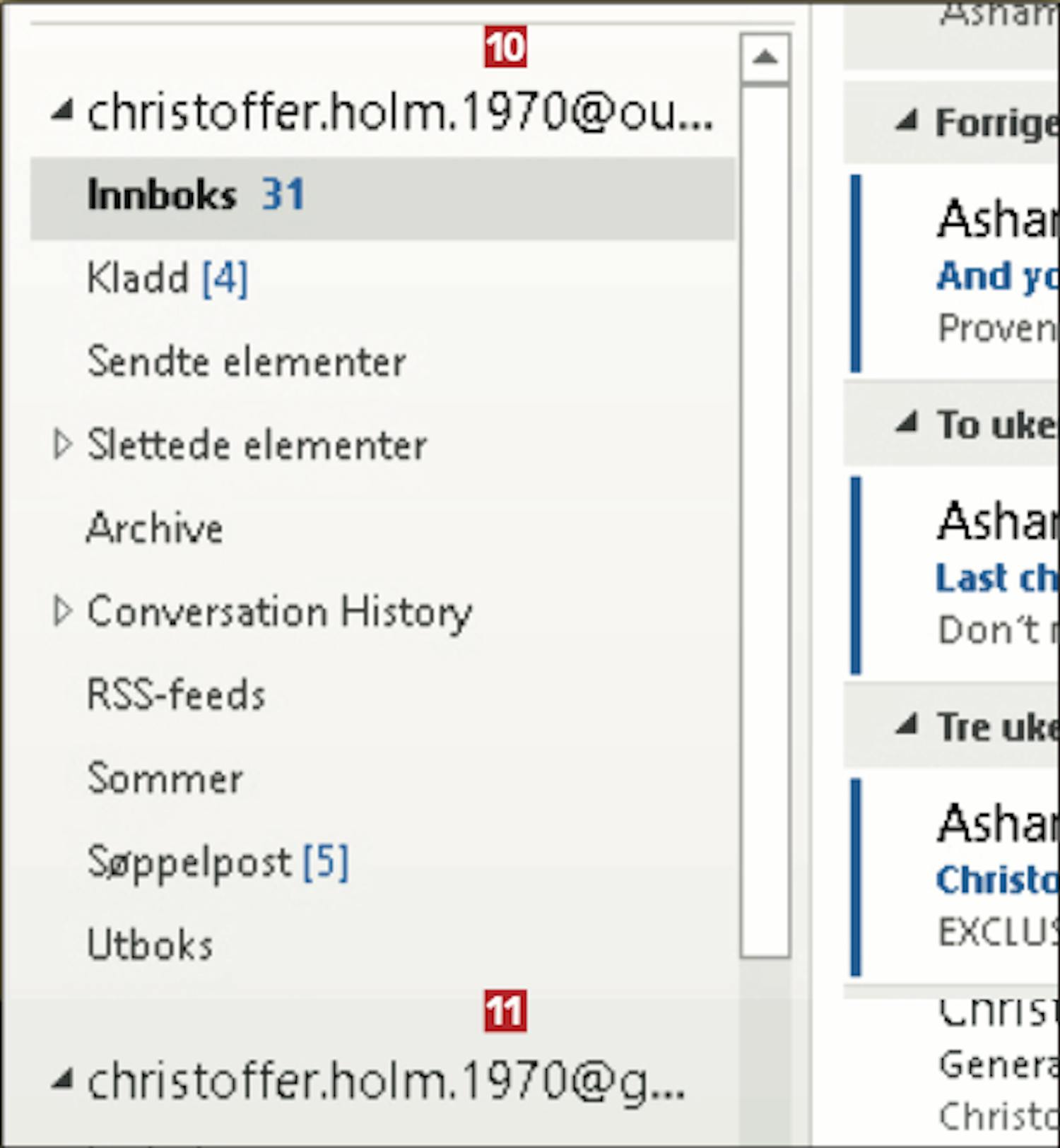Click the folder pane scrollbar thumb
The height and width of the screenshot is (1148, 1060).
point(765,521)
